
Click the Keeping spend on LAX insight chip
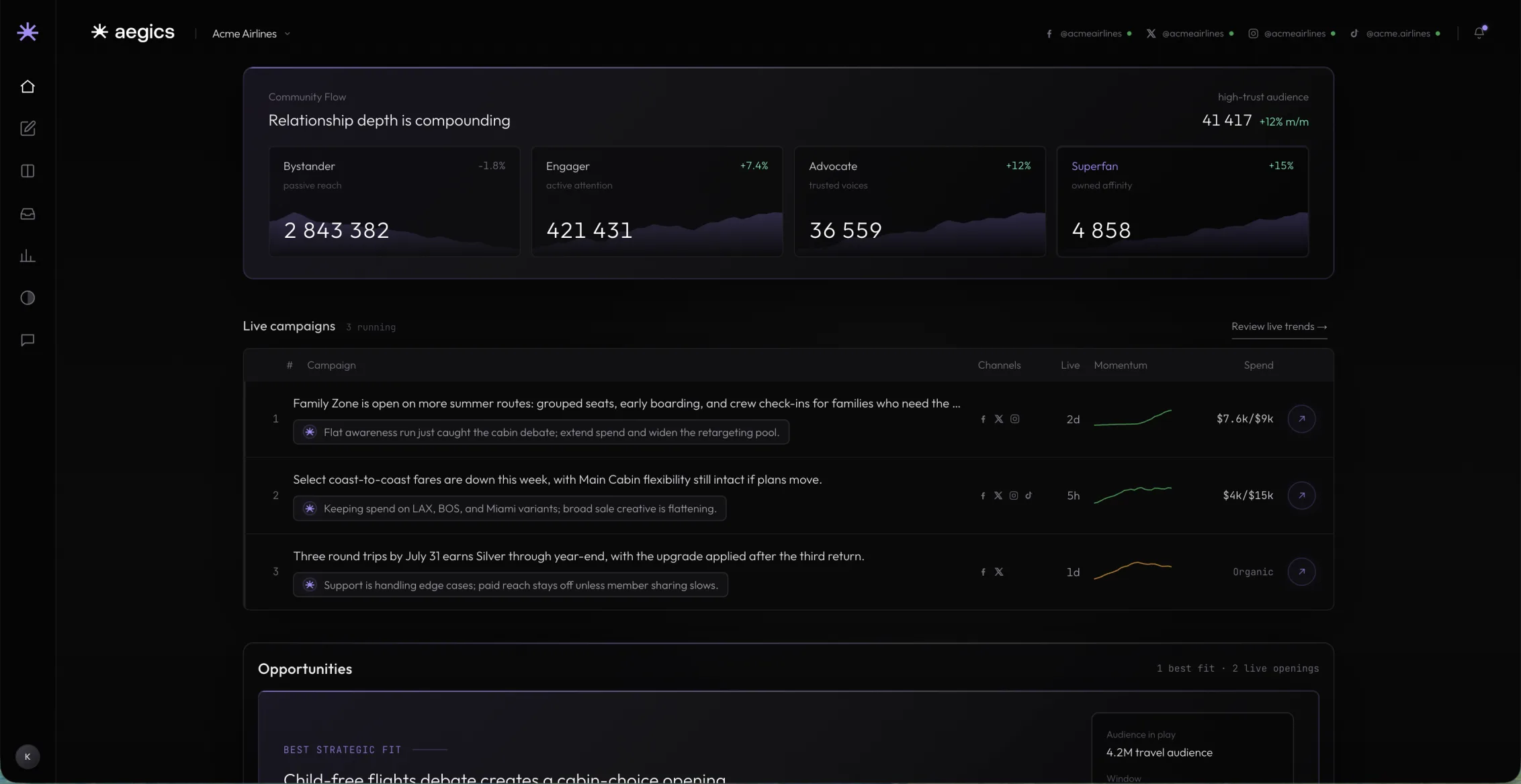509,509
